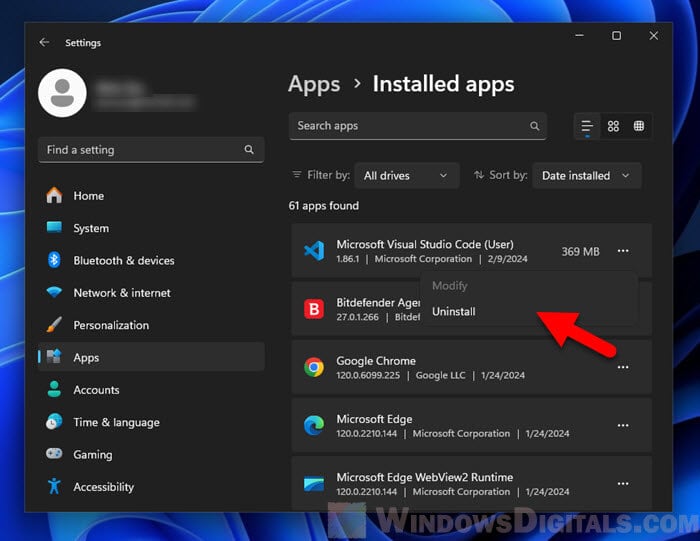
Task: Switch to table view layout
Action: pos(639,126)
